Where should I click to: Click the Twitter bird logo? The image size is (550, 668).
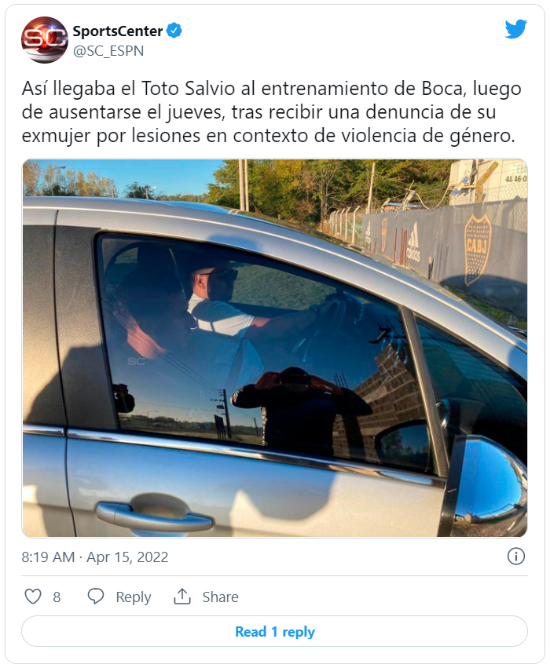click(516, 29)
